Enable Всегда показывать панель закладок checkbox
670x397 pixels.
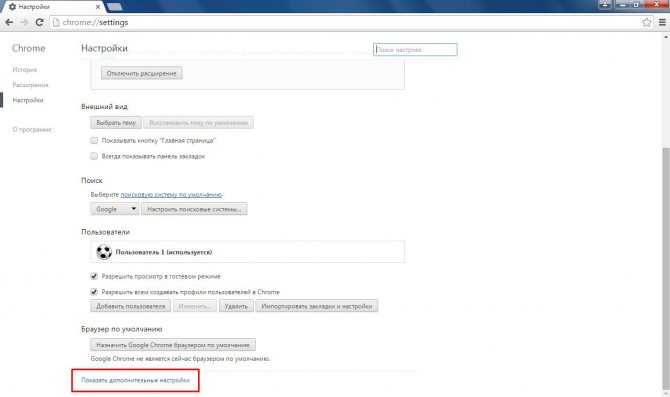[94, 156]
